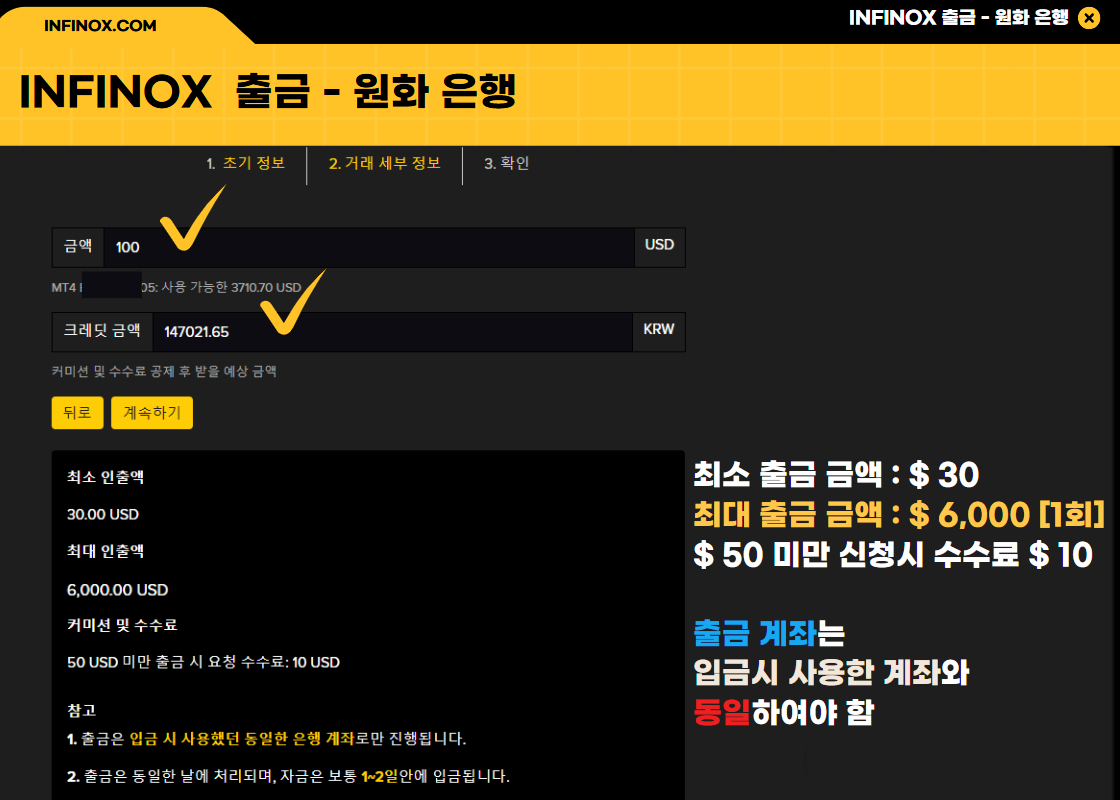Open the INFINOX.COM tab
Screen dimensions: 1120x800
pyautogui.click(x=100, y=26)
